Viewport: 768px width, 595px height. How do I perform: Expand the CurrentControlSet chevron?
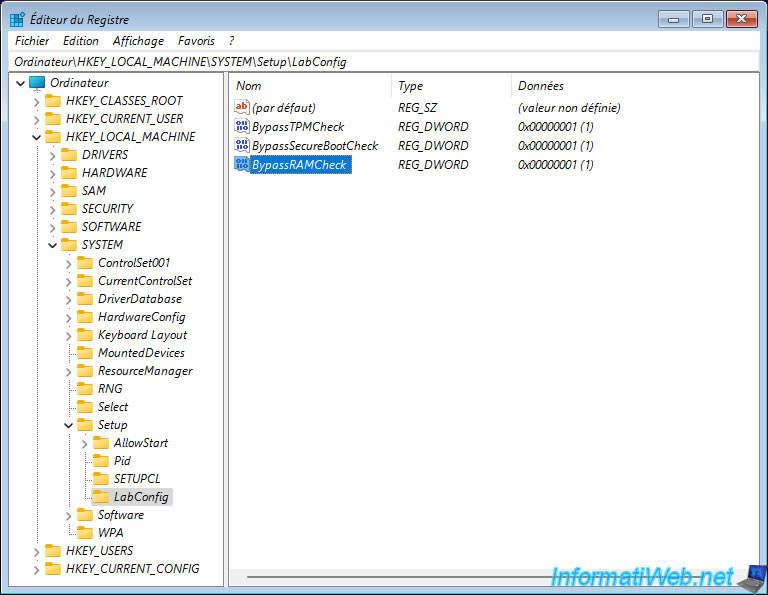pyautogui.click(x=69, y=282)
